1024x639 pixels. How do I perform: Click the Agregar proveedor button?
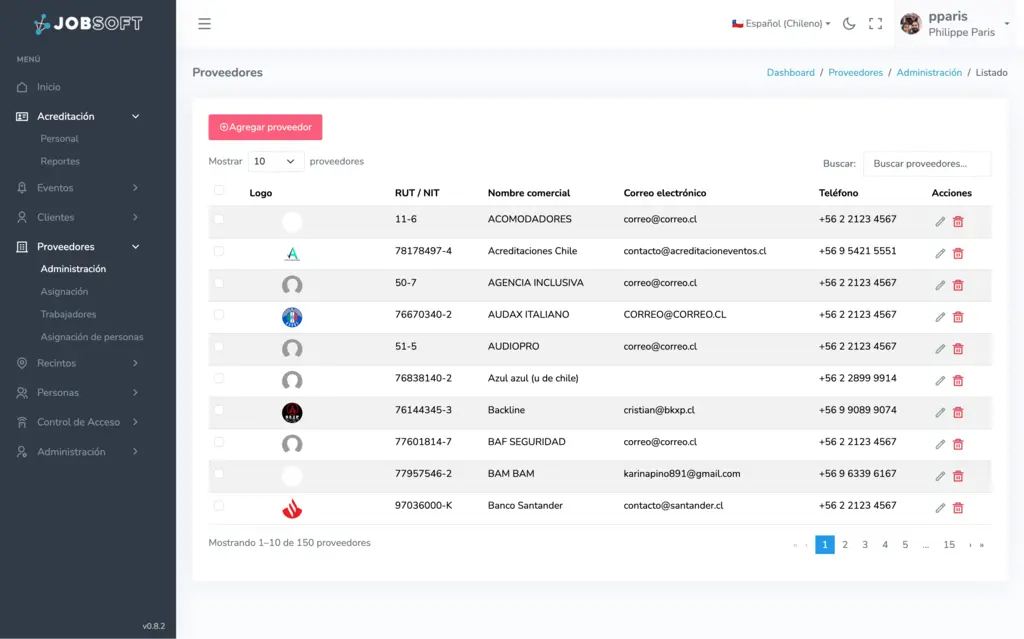coord(265,127)
